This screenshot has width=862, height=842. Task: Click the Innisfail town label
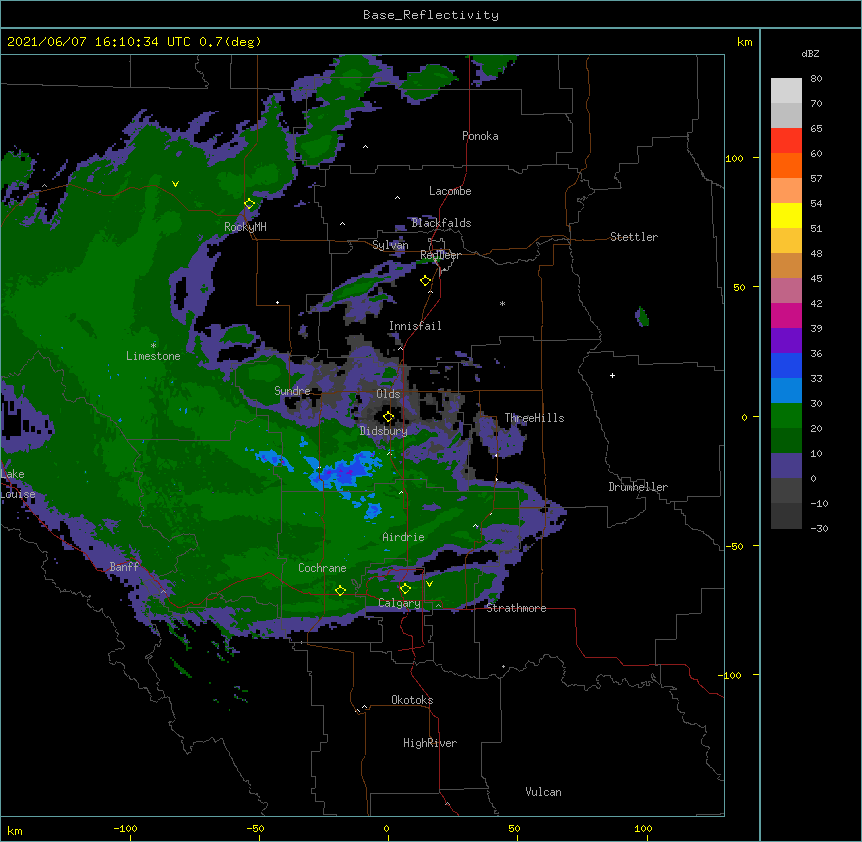tap(415, 326)
